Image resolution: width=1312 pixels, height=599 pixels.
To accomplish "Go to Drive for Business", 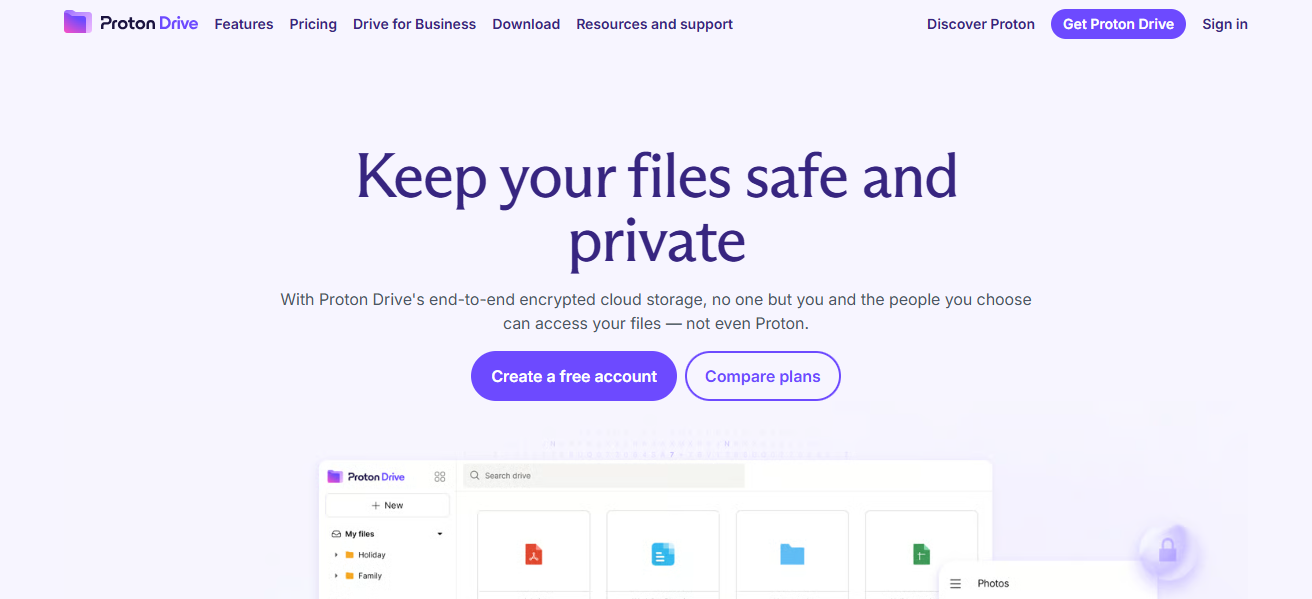I will (414, 24).
